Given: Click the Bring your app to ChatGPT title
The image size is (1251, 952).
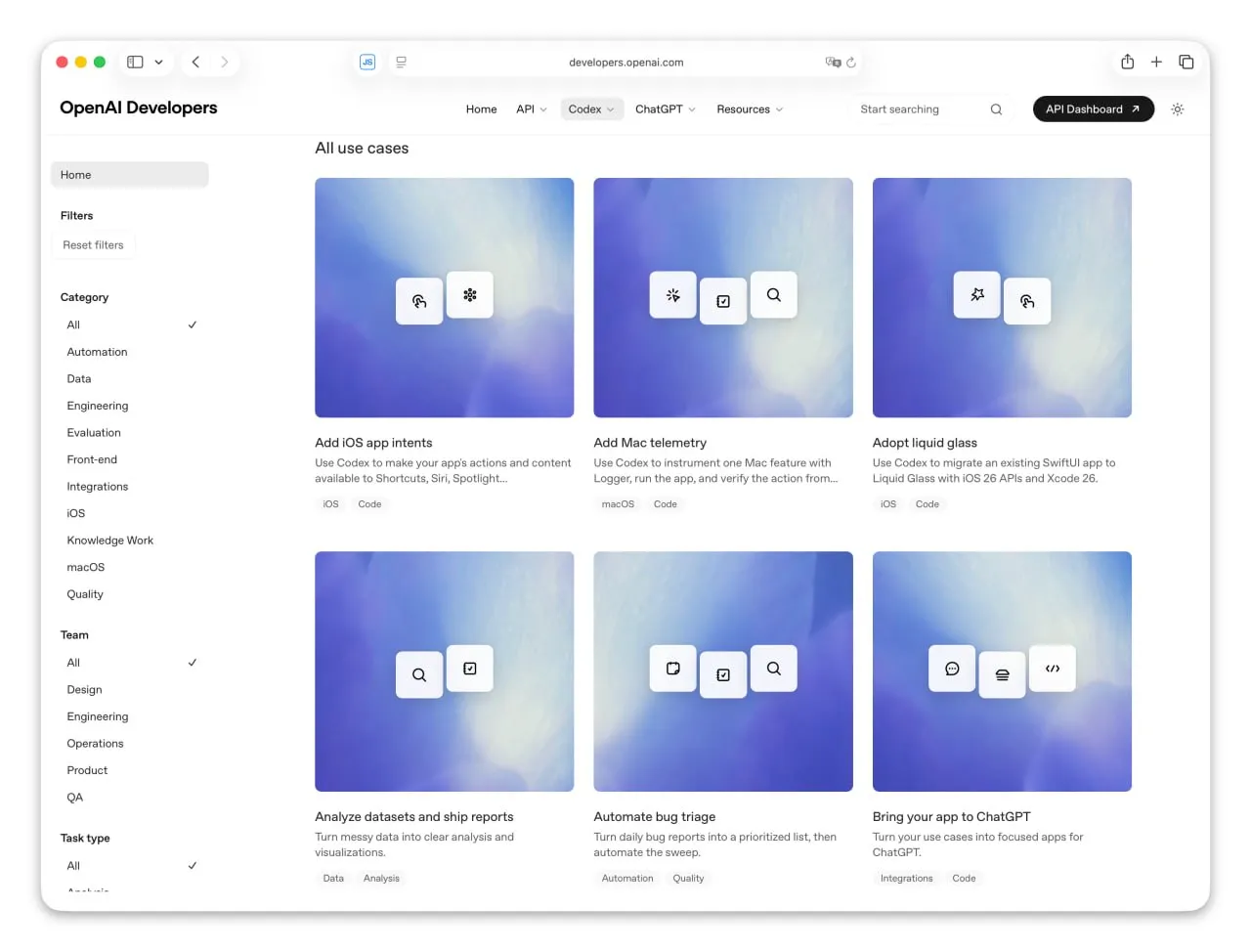Looking at the screenshot, I should (x=952, y=817).
